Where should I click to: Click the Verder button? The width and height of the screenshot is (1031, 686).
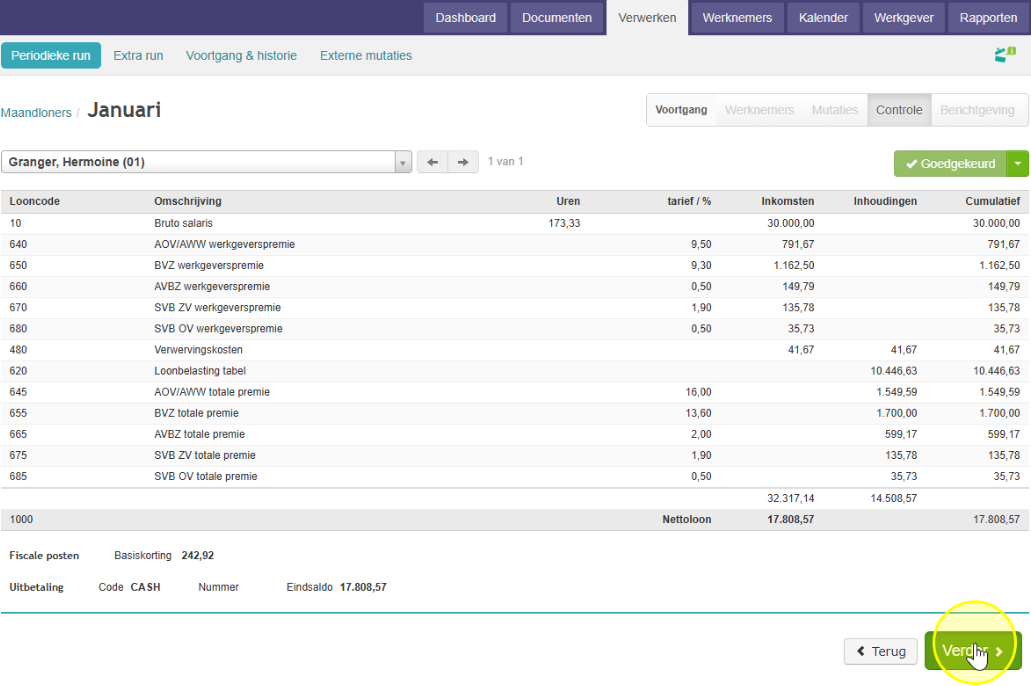(x=973, y=651)
